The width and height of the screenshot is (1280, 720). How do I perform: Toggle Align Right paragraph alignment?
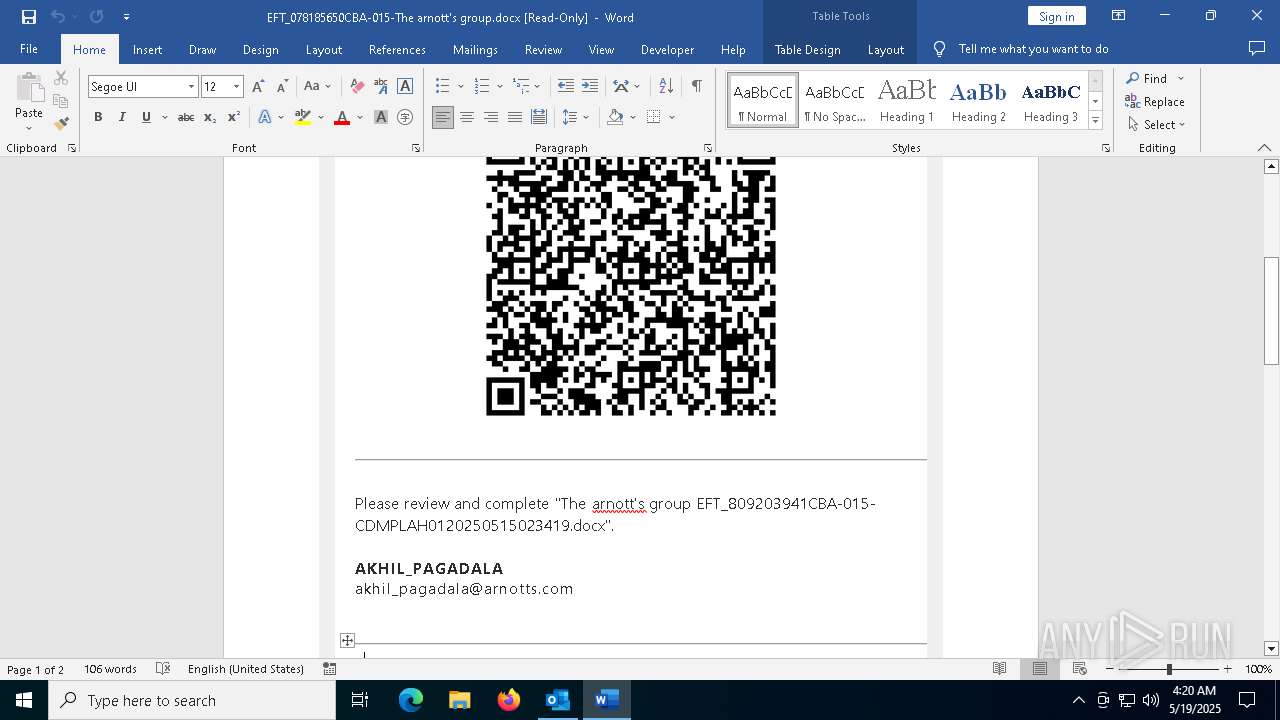click(491, 117)
